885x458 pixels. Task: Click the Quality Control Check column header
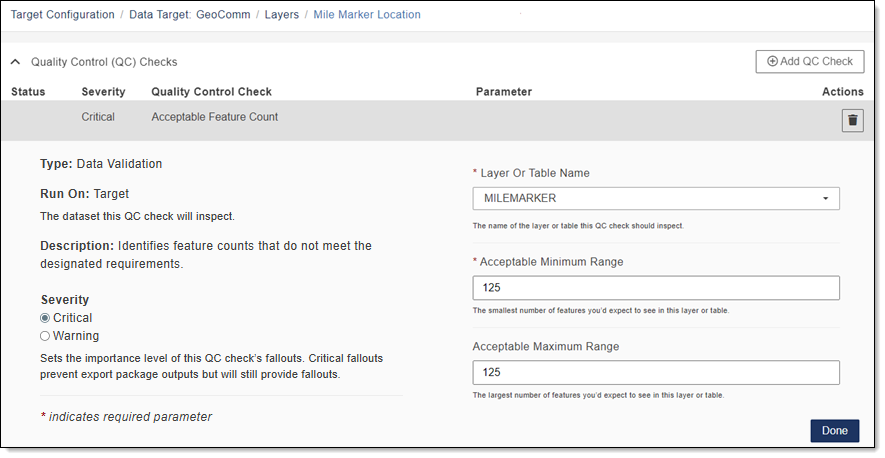click(211, 92)
